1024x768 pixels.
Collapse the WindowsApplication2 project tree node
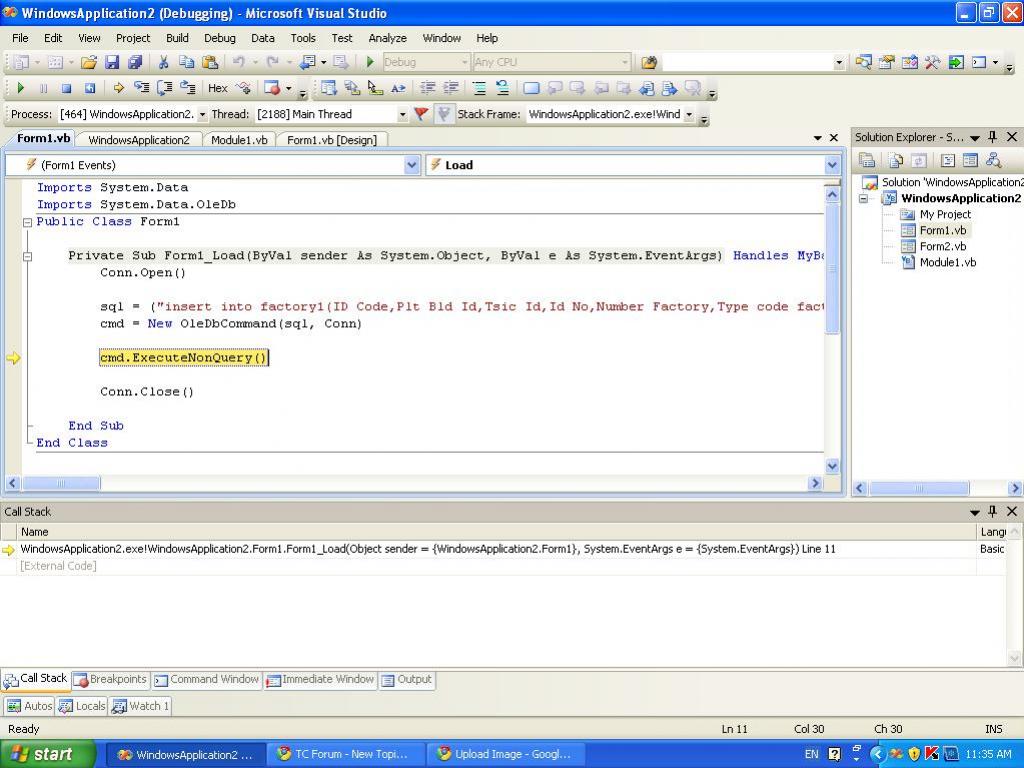[863, 199]
